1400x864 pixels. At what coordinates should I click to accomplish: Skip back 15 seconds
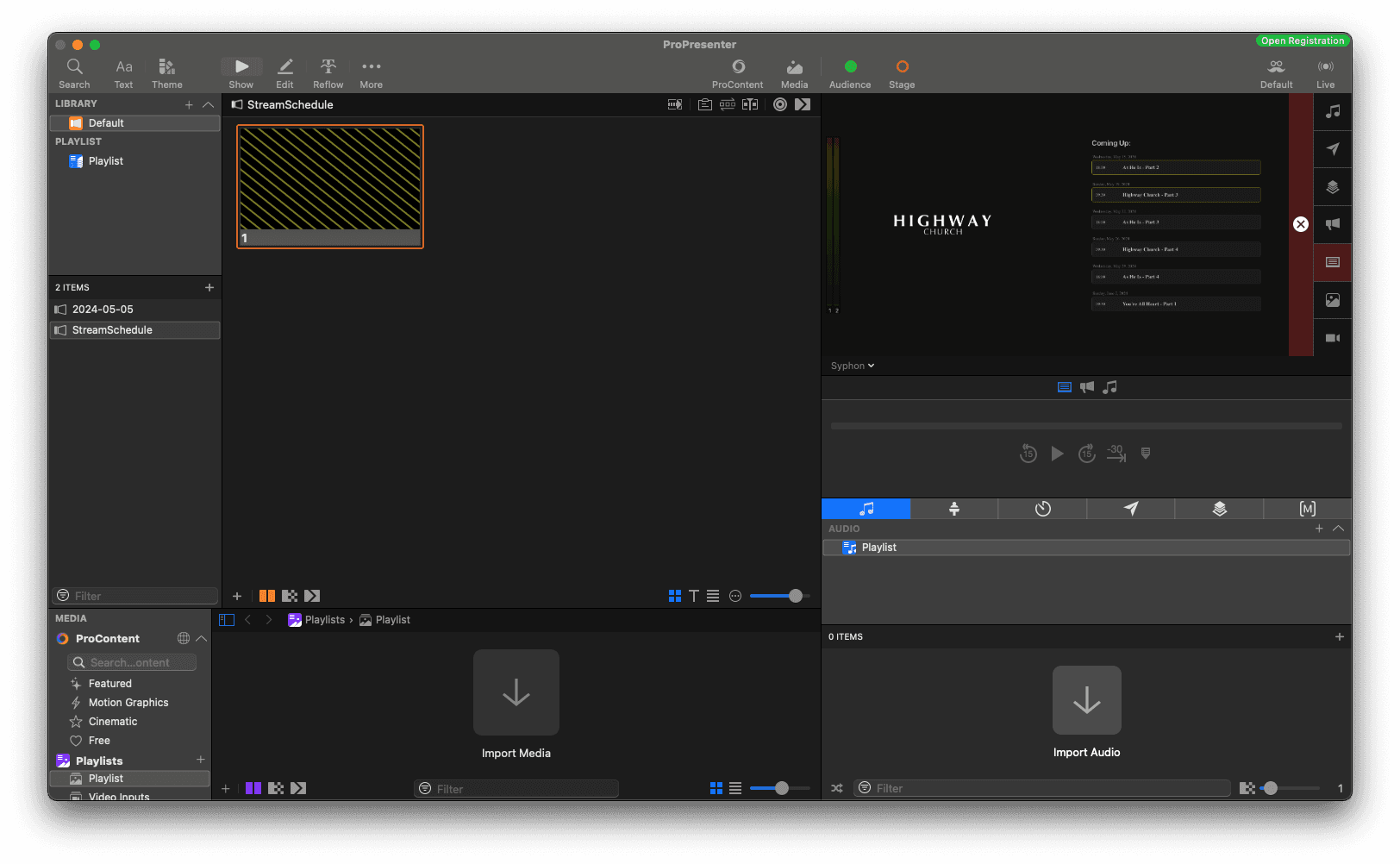(x=1028, y=454)
